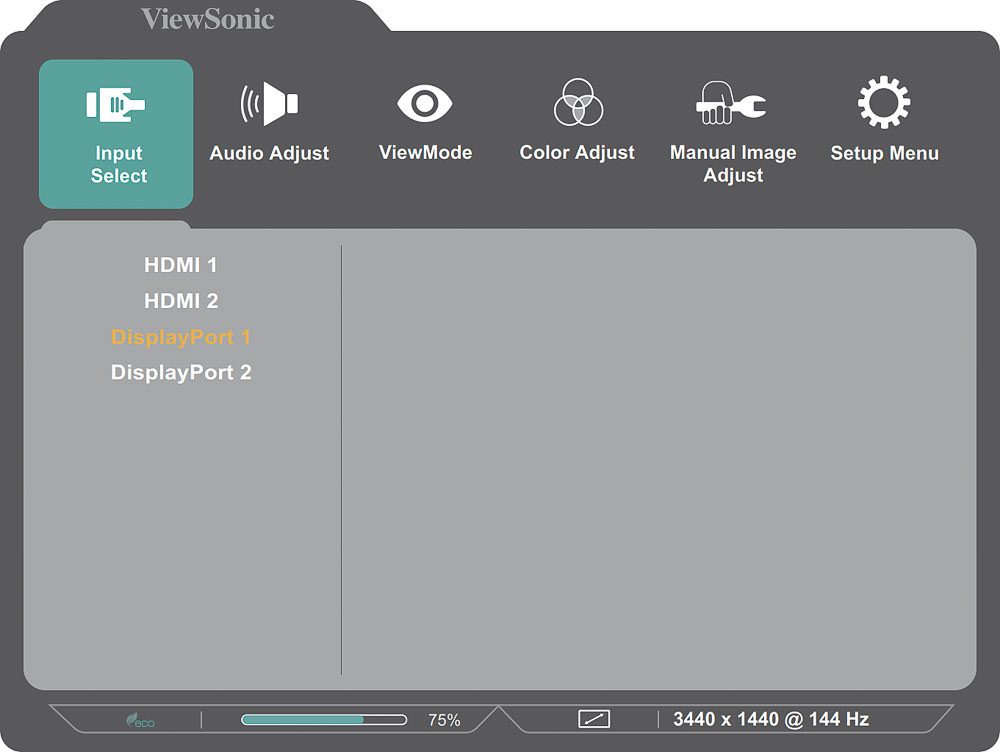This screenshot has height=752, width=1000.
Task: Click the Audio Adjust speaker icon
Action: point(269,104)
